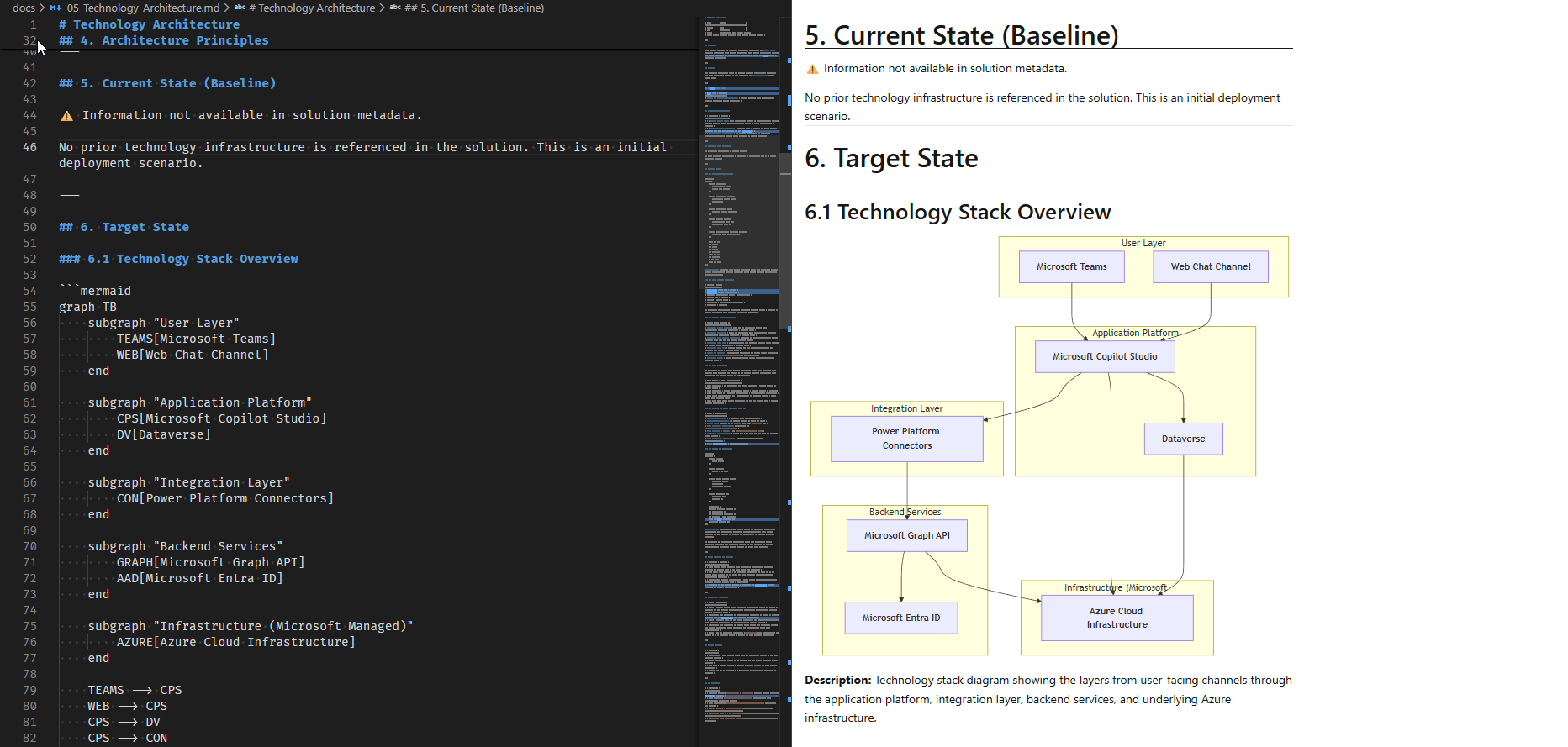Click the 'CPS --> CON' edge line
Image resolution: width=1568 pixels, height=747 pixels.
click(127, 738)
